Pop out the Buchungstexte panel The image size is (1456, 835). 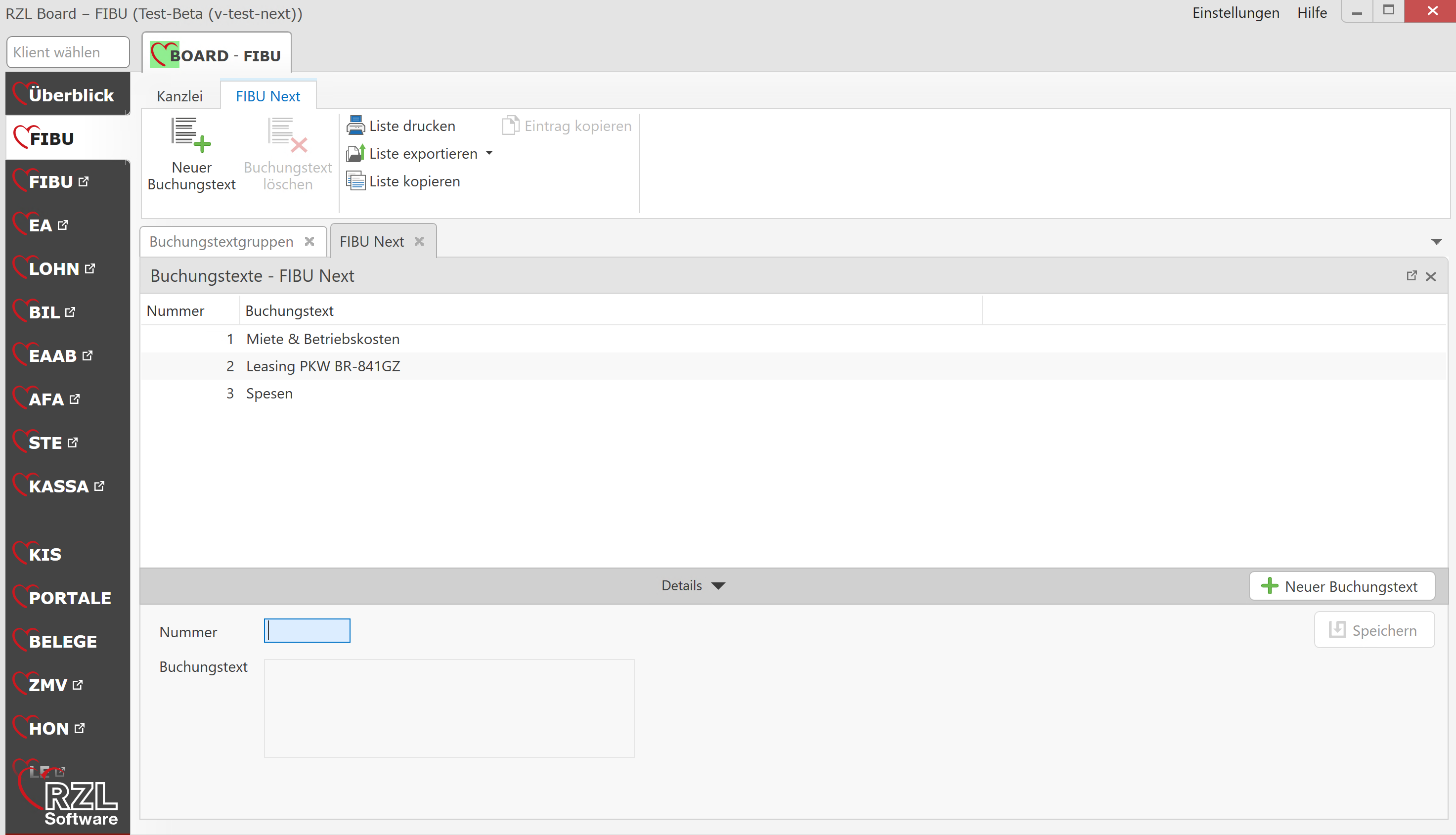pos(1412,276)
